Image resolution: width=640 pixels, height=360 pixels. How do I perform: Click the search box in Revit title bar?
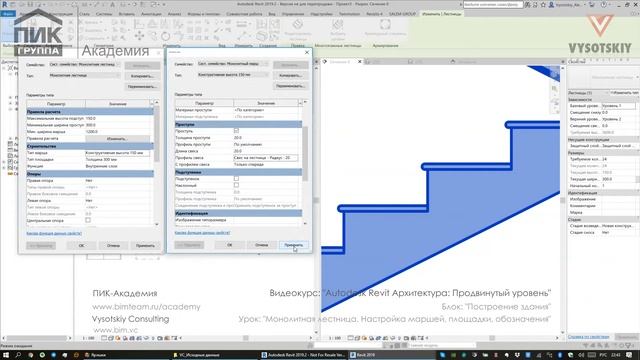tap(493, 4)
